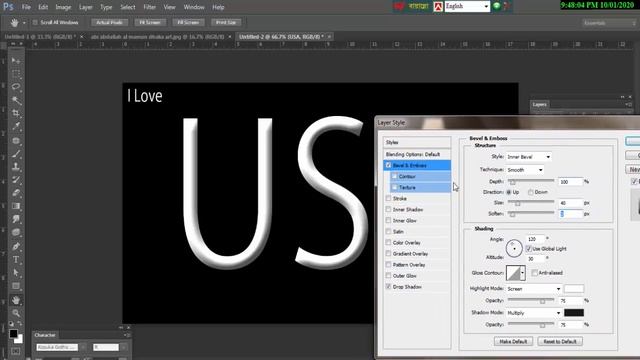Open the Image menu
This screenshot has width=640, height=360.
(63, 7)
